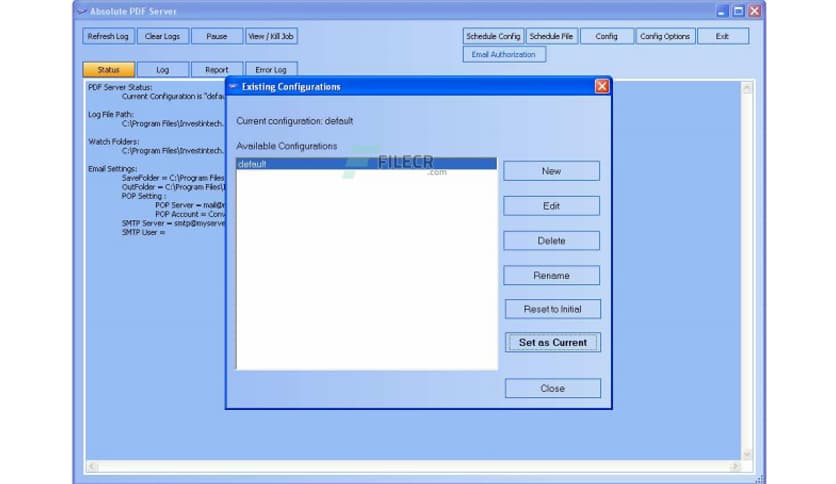Click the Refresh Log button
Image resolution: width=836 pixels, height=484 pixels.
(108, 36)
